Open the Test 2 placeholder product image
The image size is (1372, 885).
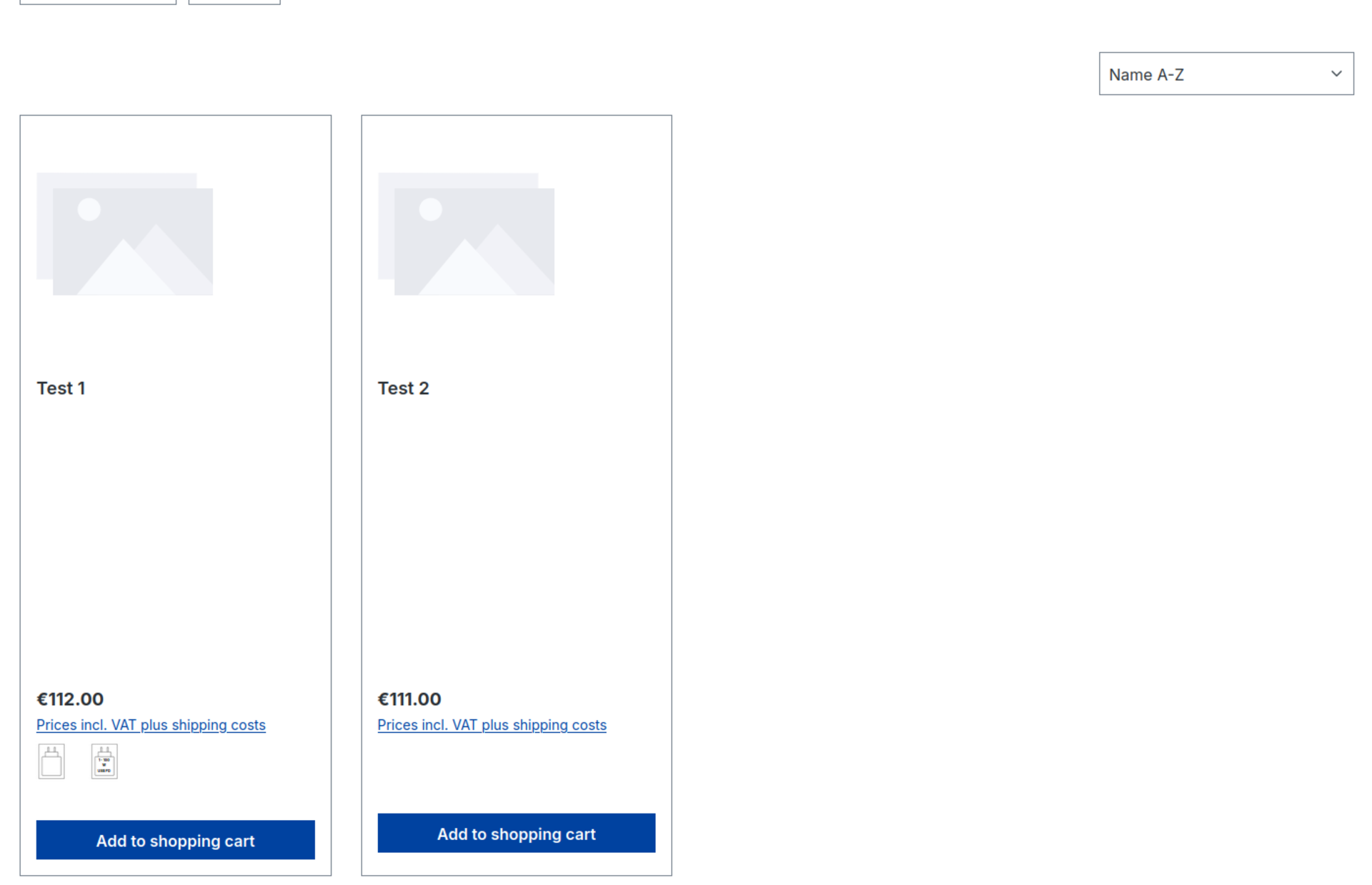click(466, 234)
